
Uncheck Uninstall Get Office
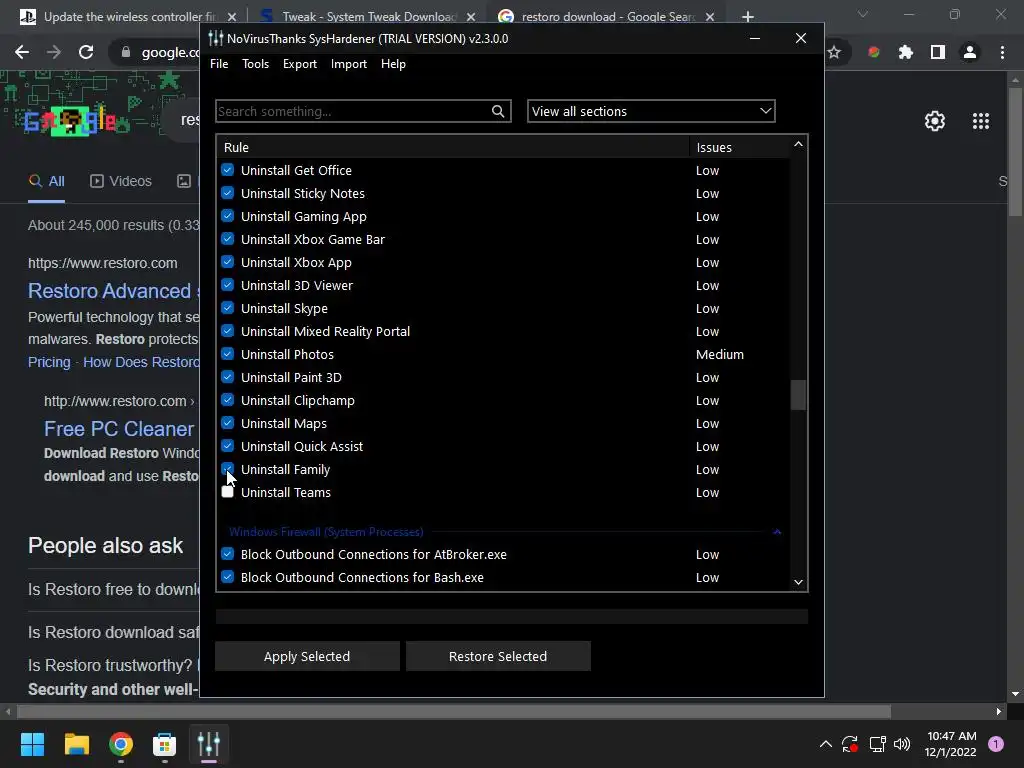coord(227,170)
